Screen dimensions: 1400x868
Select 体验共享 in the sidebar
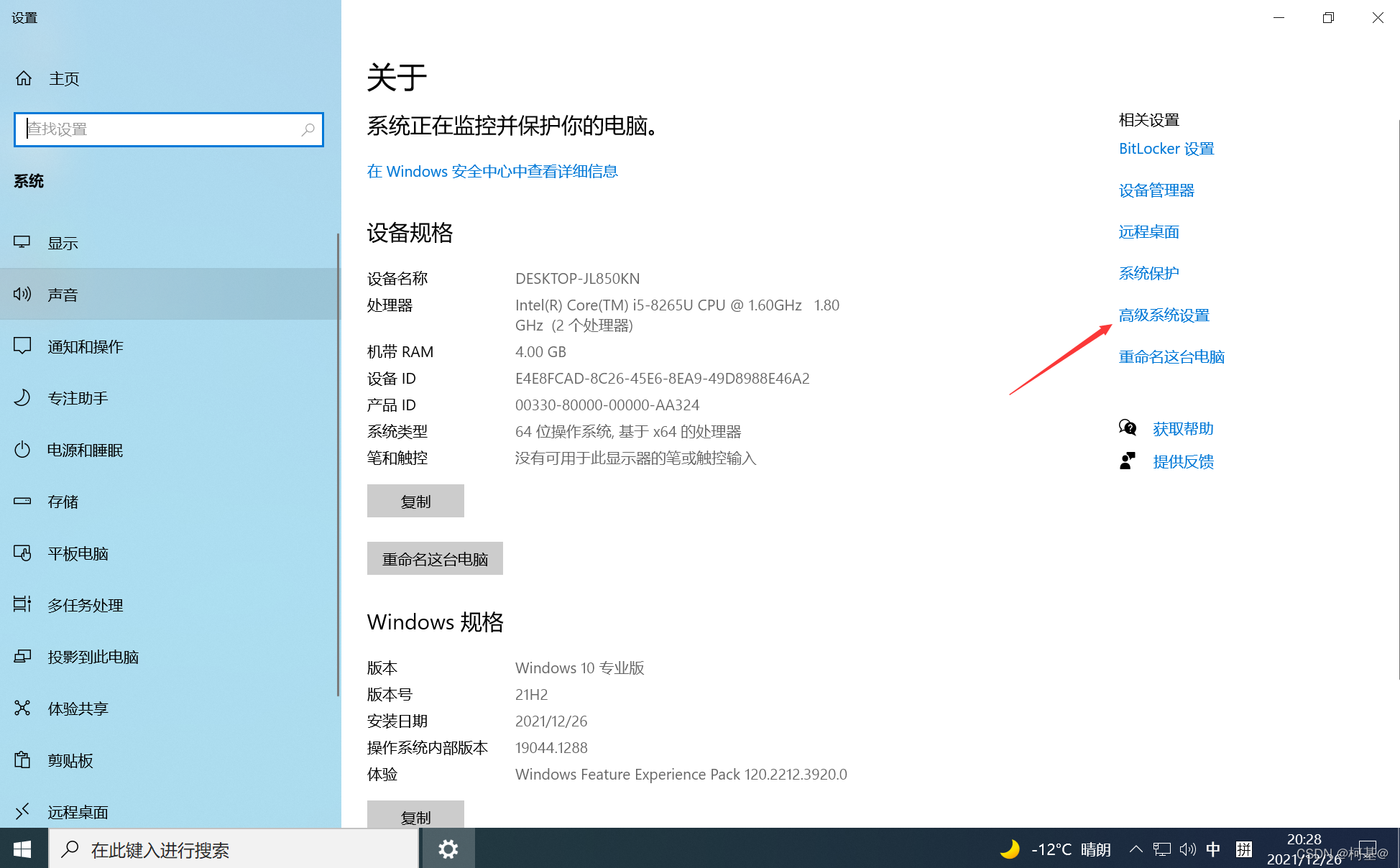pyautogui.click(x=168, y=708)
